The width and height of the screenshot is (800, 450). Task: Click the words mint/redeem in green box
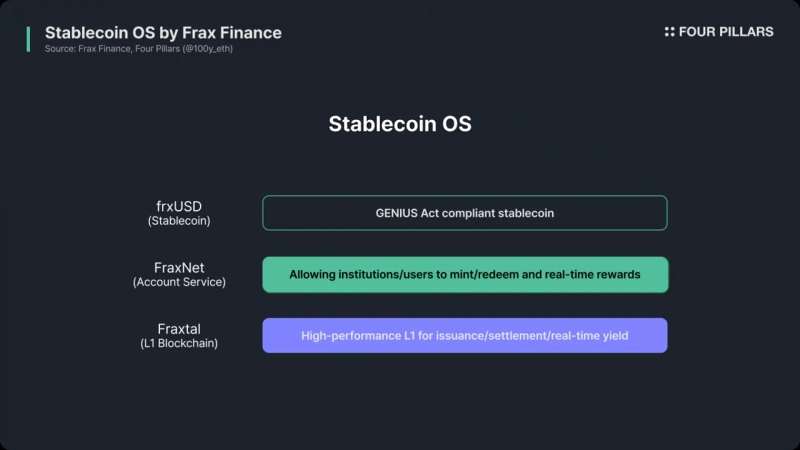click(x=476, y=275)
